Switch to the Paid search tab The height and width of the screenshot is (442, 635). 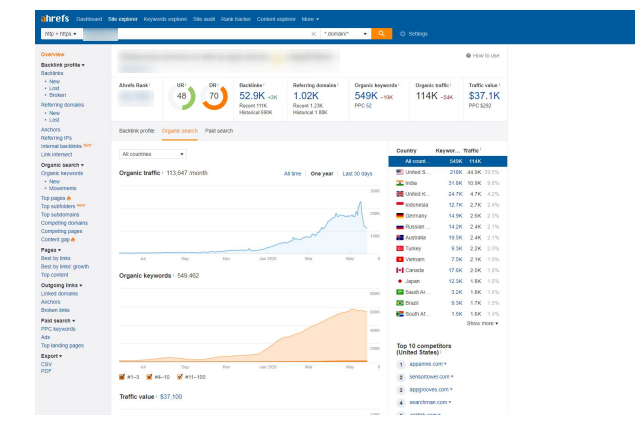[218, 131]
